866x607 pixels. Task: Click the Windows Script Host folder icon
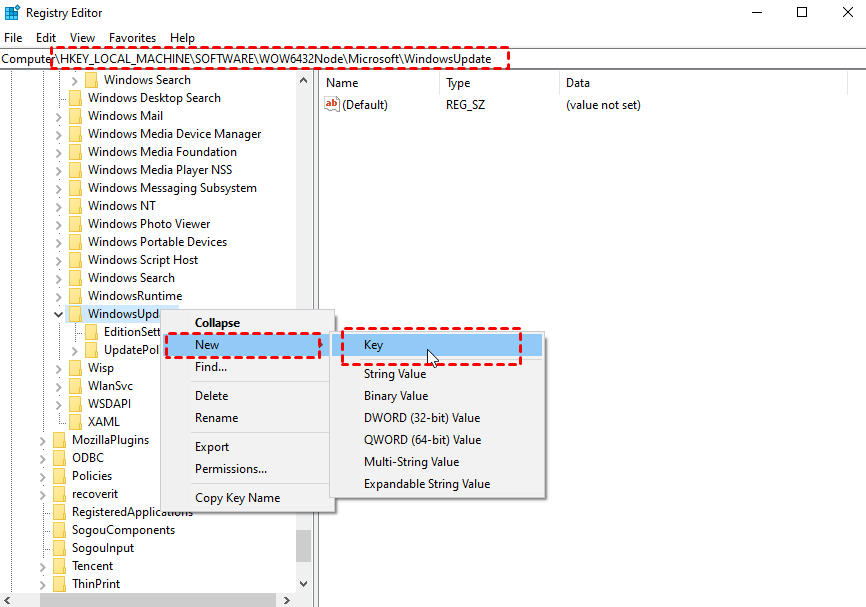75,260
